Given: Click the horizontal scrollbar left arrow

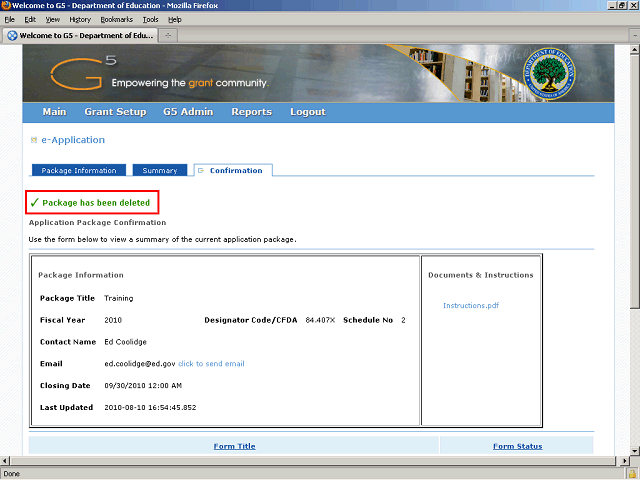Looking at the screenshot, I should [4, 460].
